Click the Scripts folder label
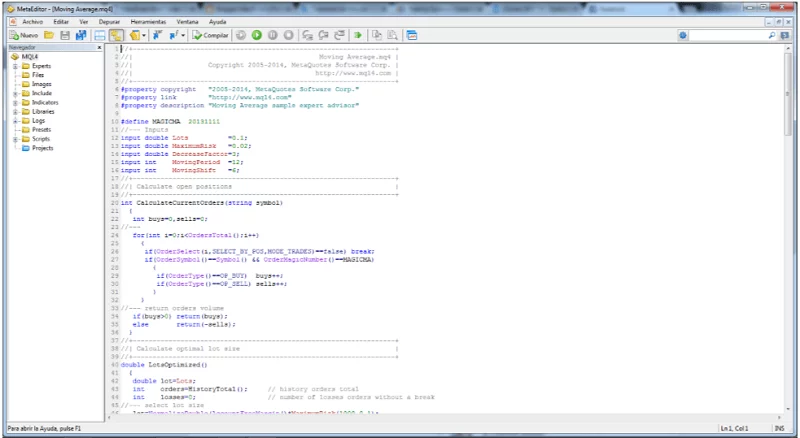This screenshot has width=800, height=438. coord(41,139)
